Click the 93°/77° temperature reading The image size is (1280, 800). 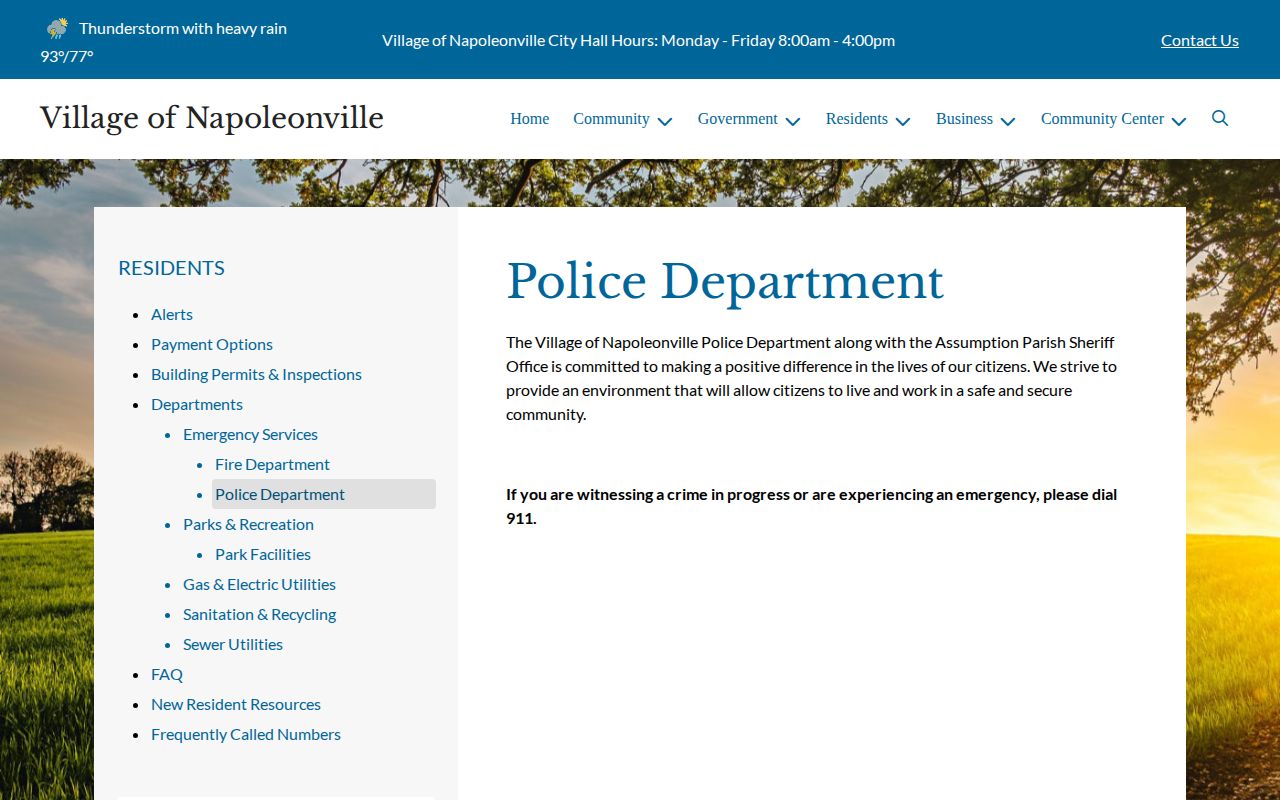click(x=67, y=56)
